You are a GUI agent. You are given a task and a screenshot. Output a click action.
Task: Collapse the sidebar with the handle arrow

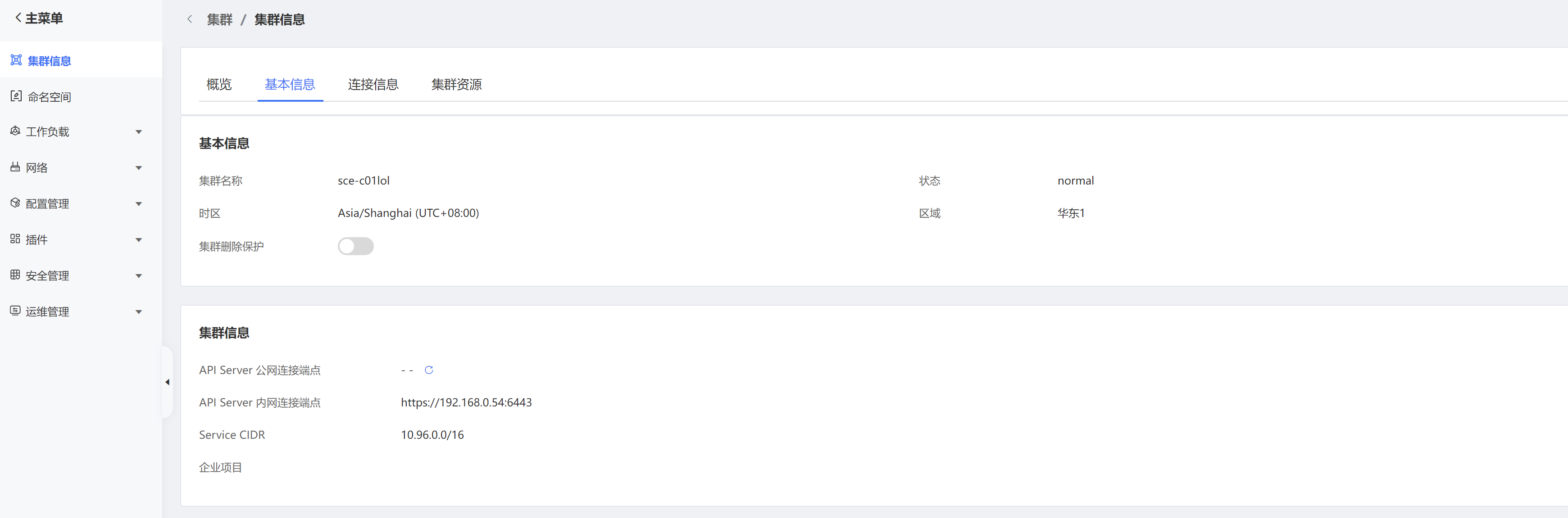pos(168,382)
